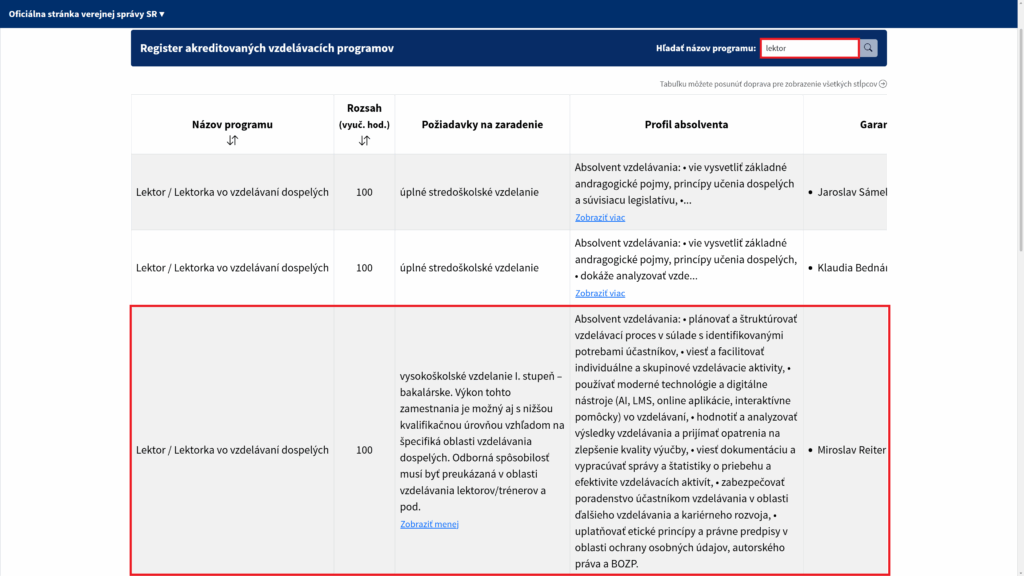This screenshot has width=1024, height=576.
Task: Select Miroslav Reiter garant name
Action: coord(852,450)
